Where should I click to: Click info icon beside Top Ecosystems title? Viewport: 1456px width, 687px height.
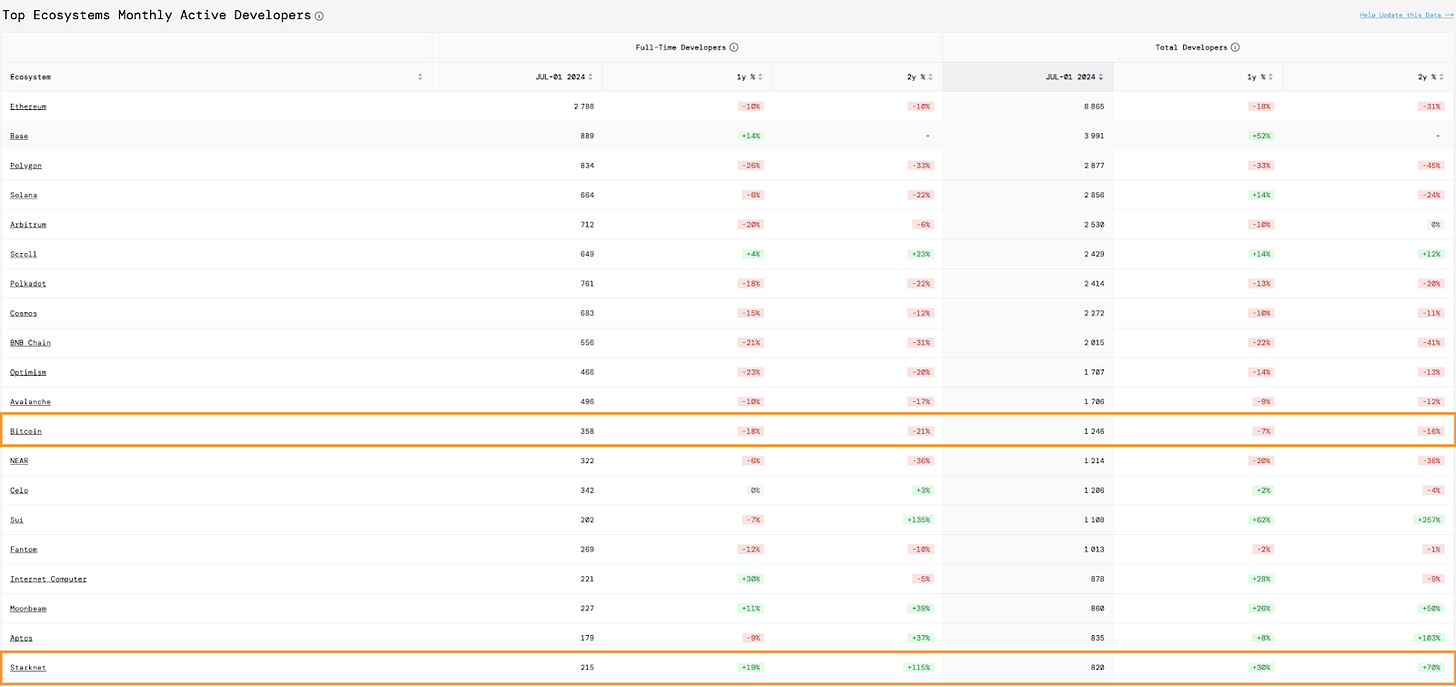(x=319, y=17)
